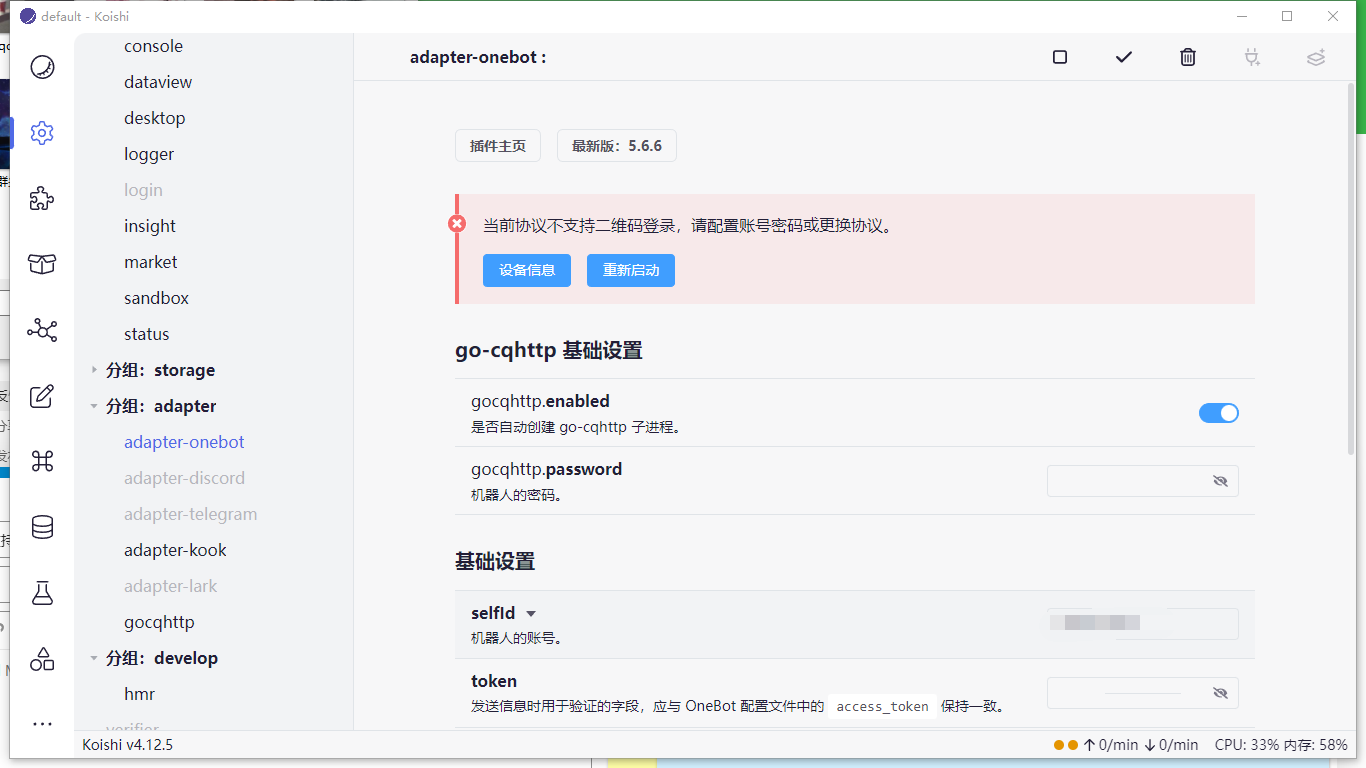Select insight plugin in tree
The image size is (1366, 768).
point(150,226)
